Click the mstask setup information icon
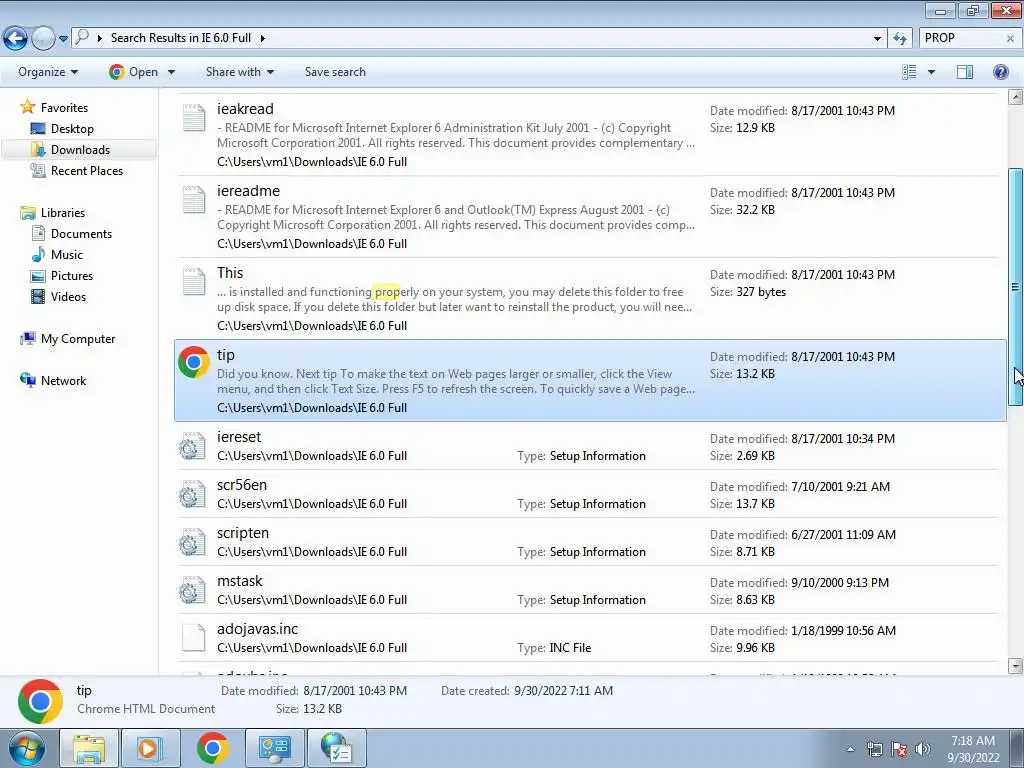Screen dimensions: 1024x768 tap(192, 590)
